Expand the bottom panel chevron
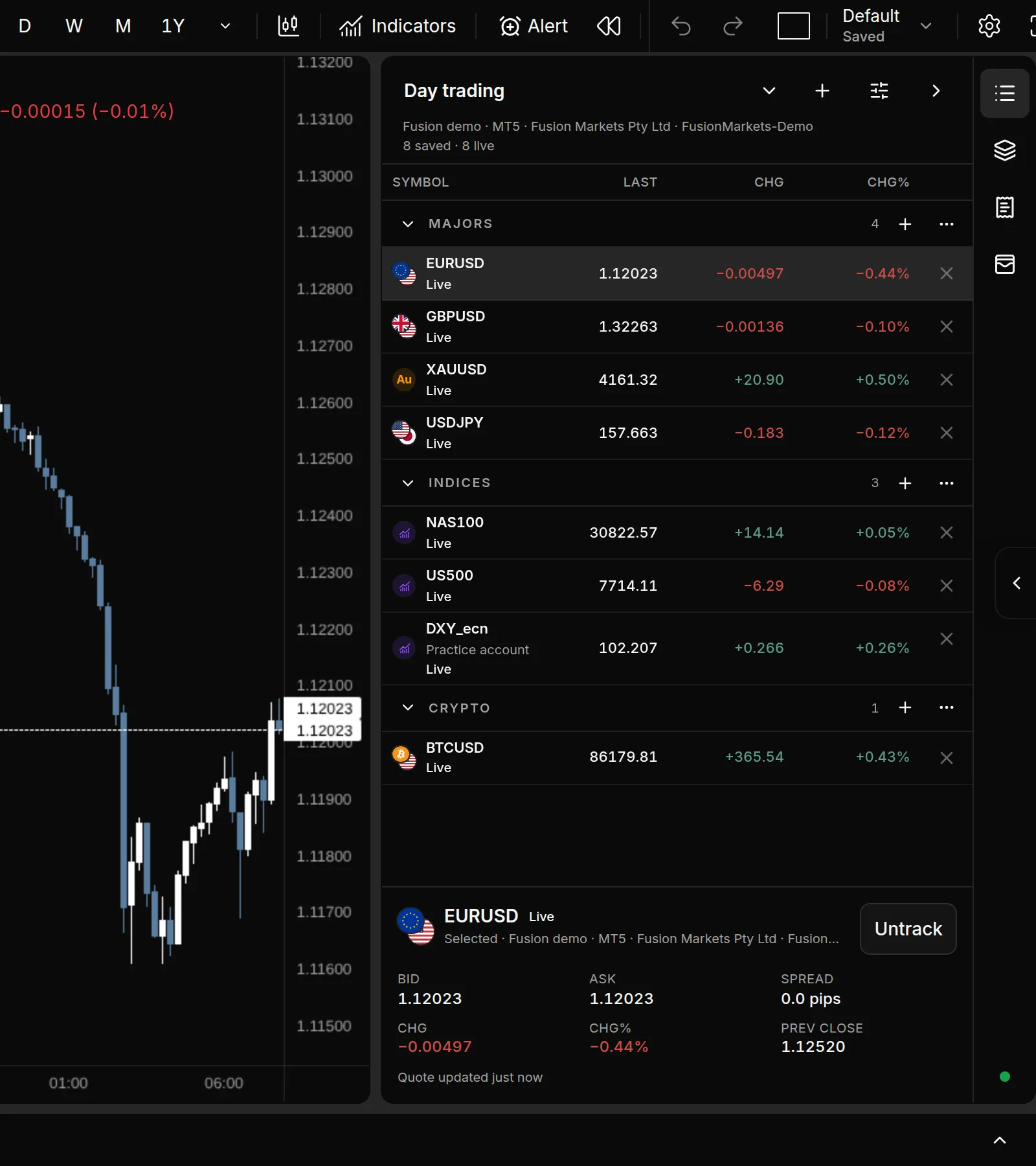The width and height of the screenshot is (1036, 1166). (x=1000, y=1140)
